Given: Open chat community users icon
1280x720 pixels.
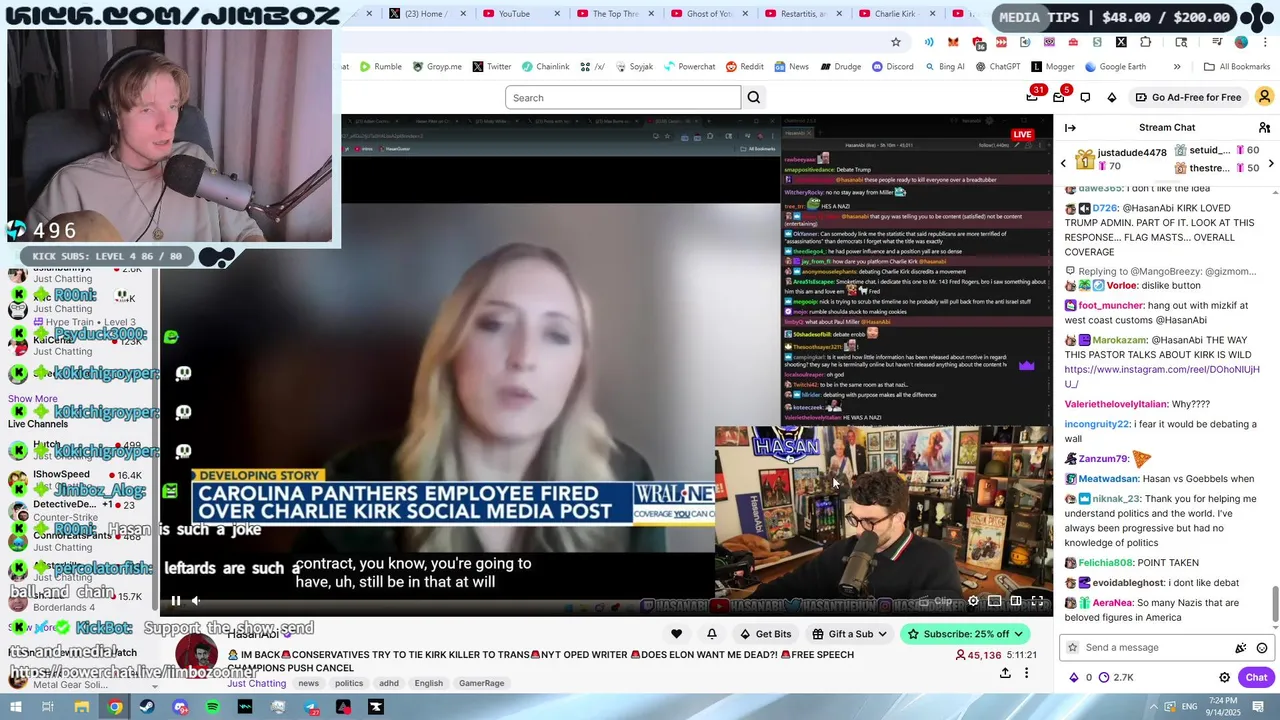Looking at the screenshot, I should click(1264, 128).
